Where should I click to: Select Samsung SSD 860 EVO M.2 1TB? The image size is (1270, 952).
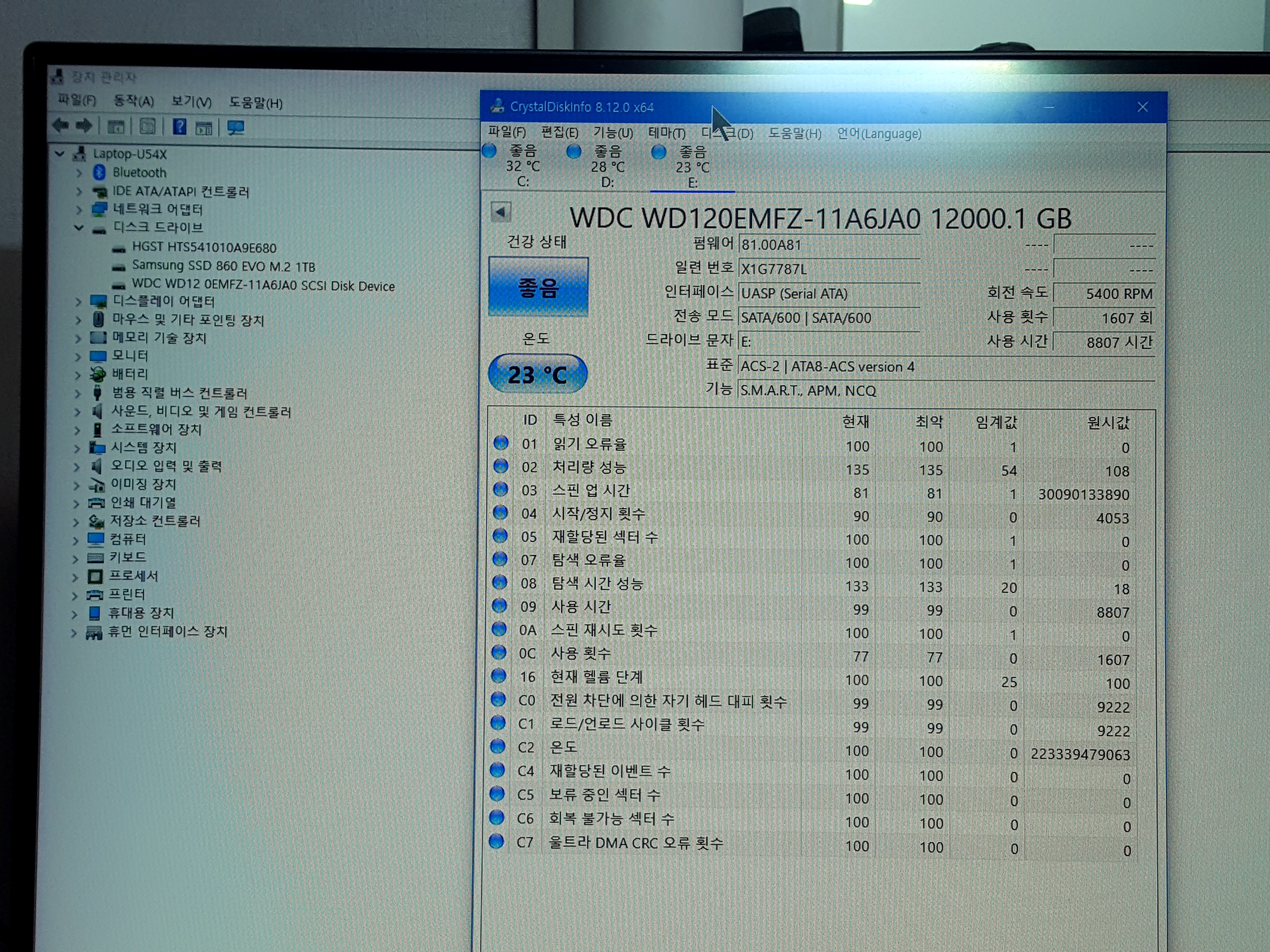click(x=223, y=266)
